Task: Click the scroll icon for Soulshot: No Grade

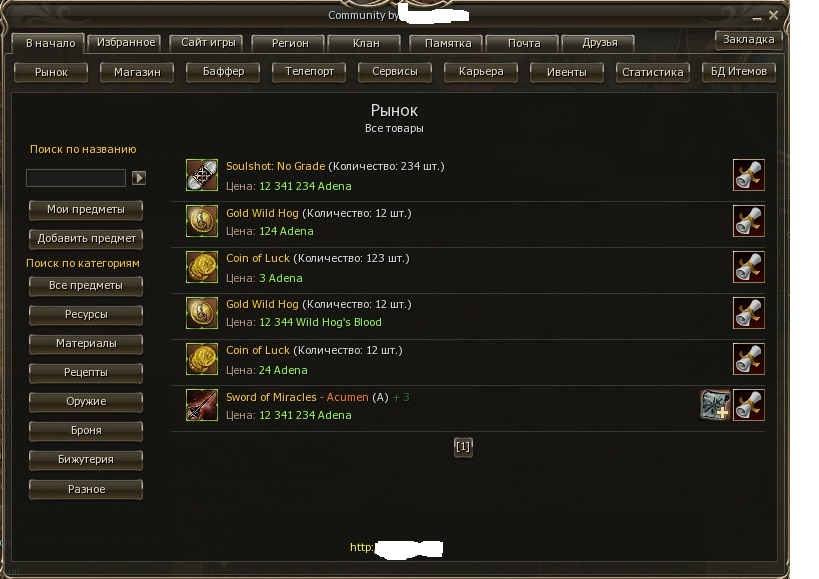Action: (748, 175)
